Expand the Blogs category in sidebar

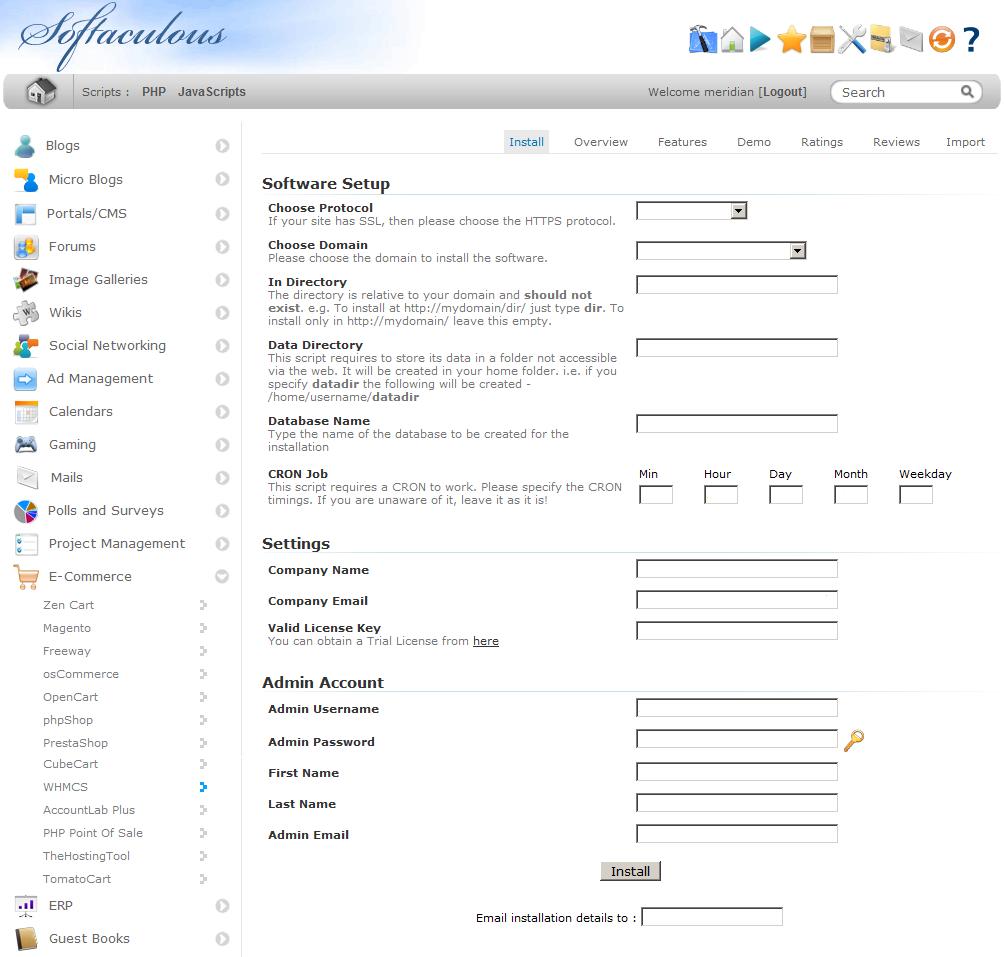[x=222, y=146]
